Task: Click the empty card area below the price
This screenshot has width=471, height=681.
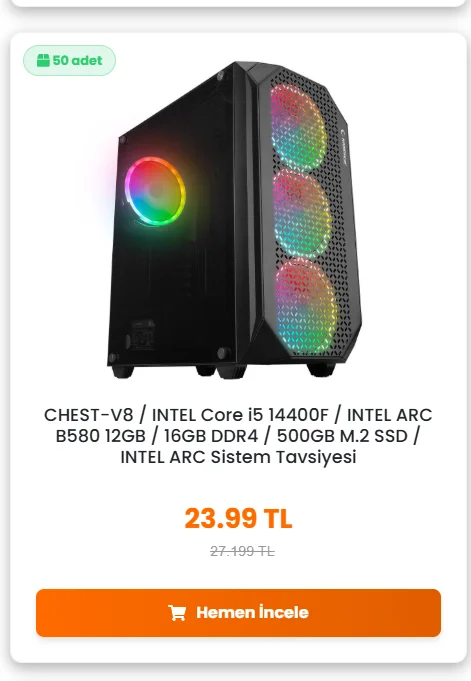Action: [238, 573]
